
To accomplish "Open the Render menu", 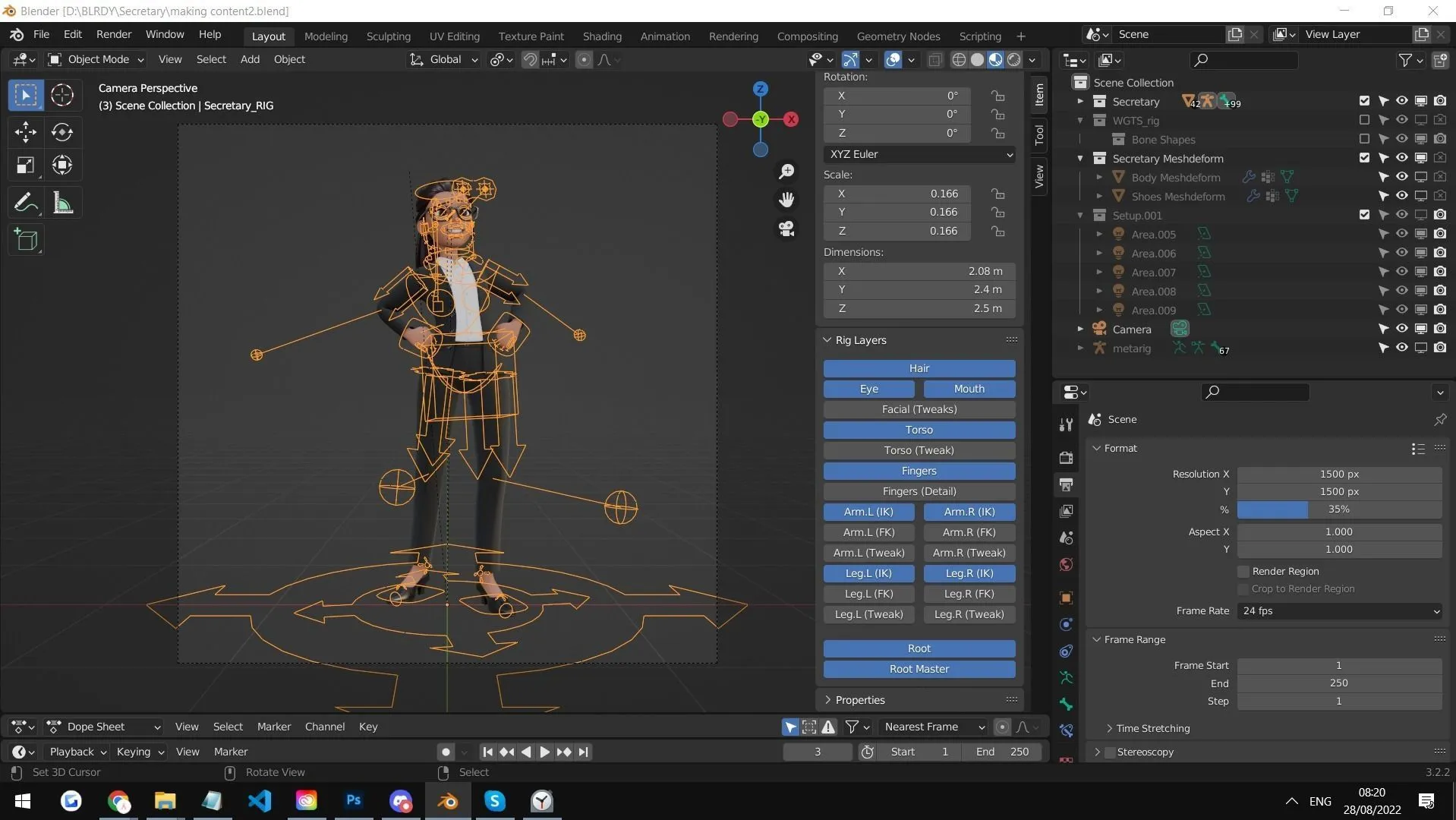I will pyautogui.click(x=113, y=34).
